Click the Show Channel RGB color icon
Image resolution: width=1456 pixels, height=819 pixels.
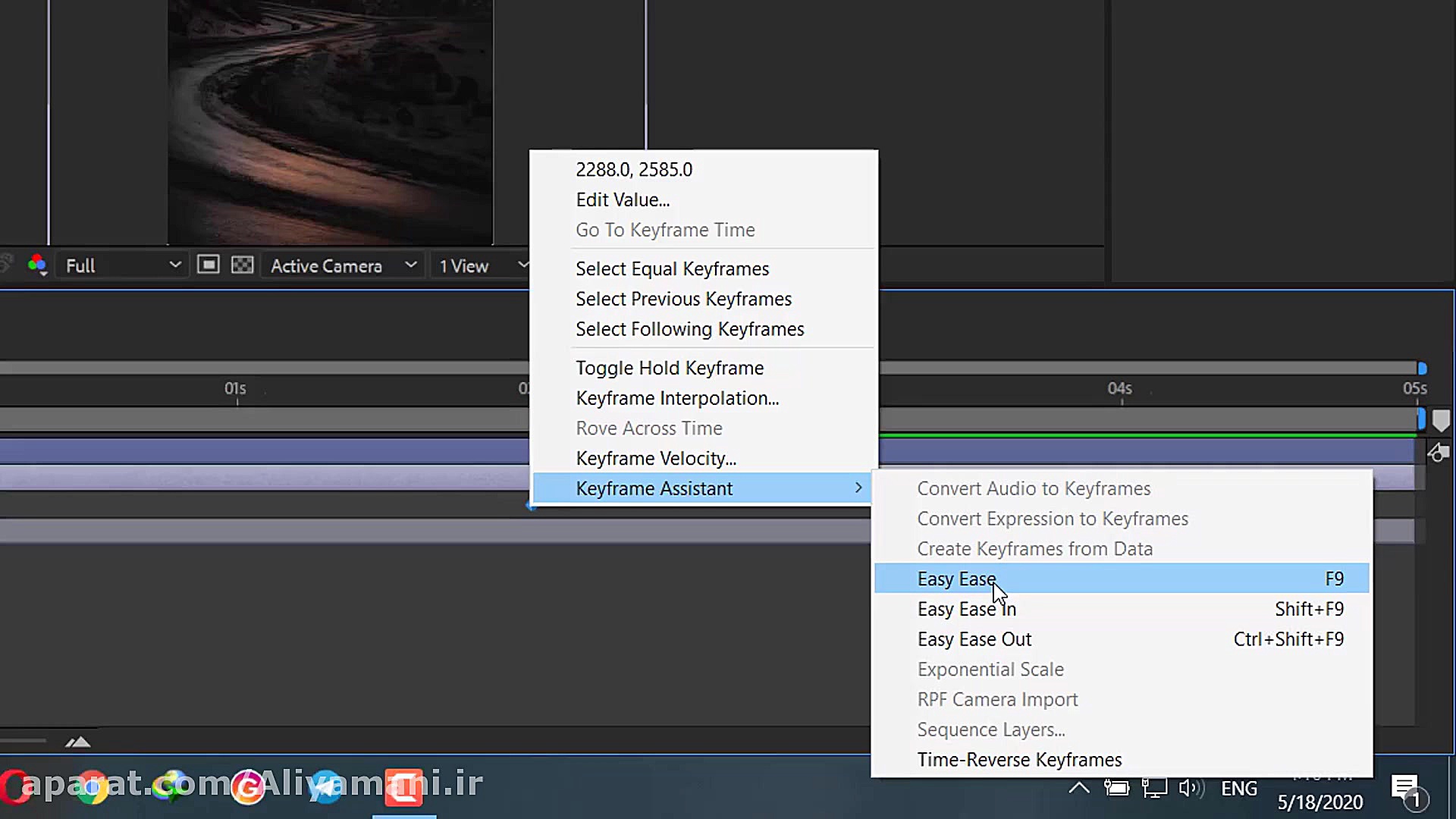coord(37,265)
